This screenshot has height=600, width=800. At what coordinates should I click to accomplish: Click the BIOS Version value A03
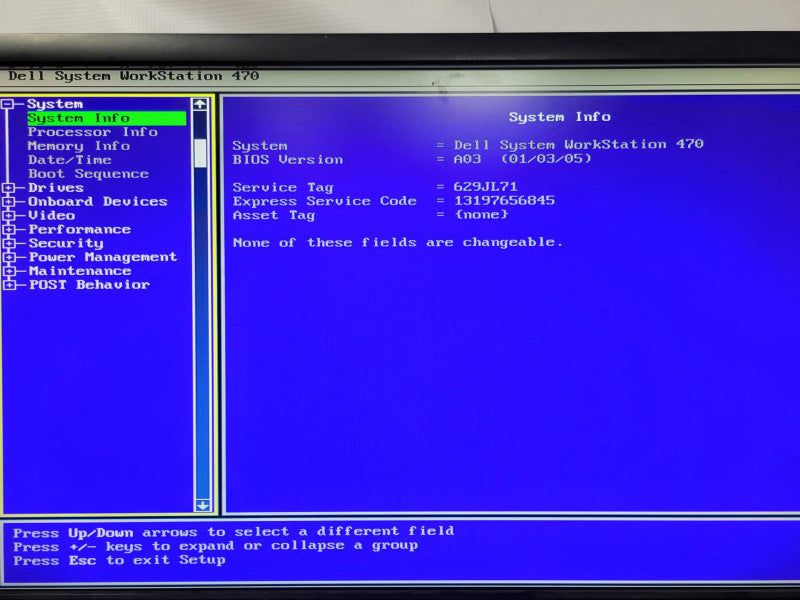[x=467, y=159]
